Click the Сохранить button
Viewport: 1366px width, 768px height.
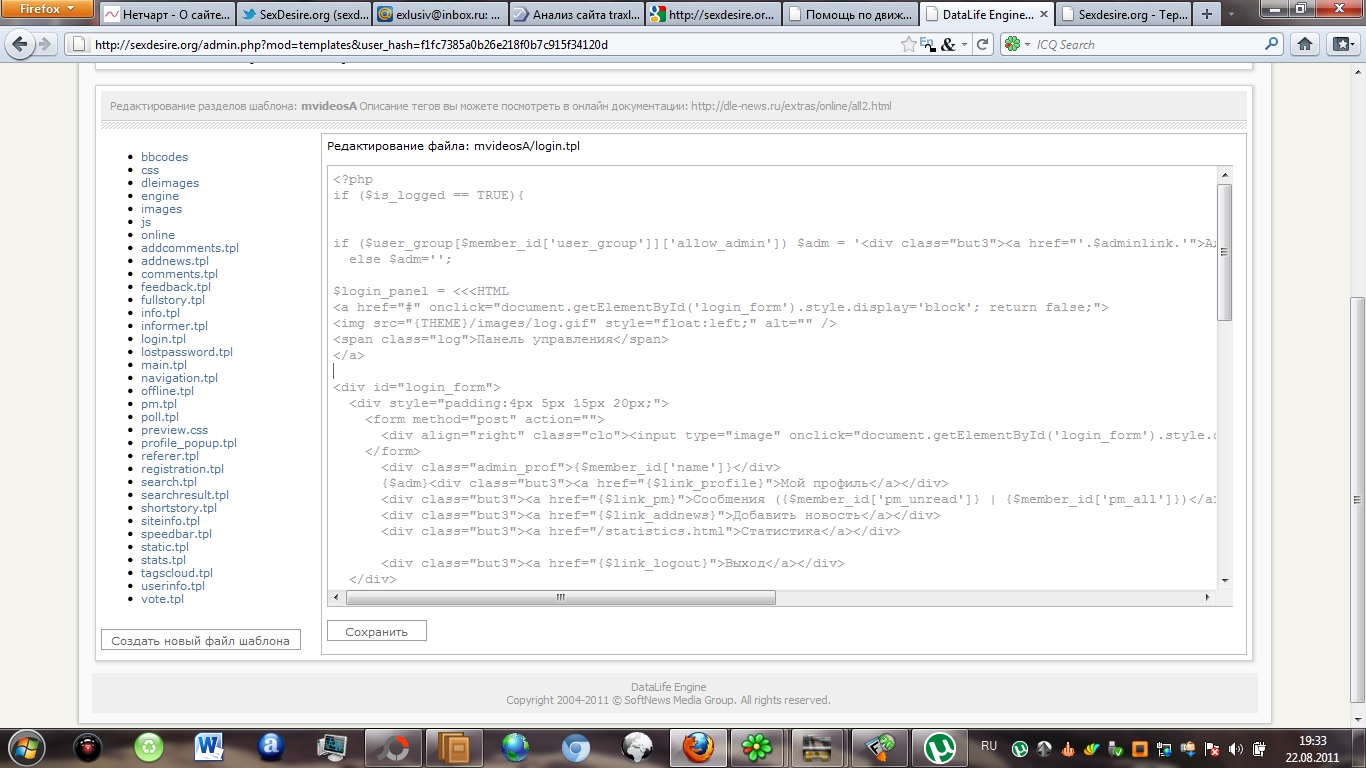click(x=377, y=631)
